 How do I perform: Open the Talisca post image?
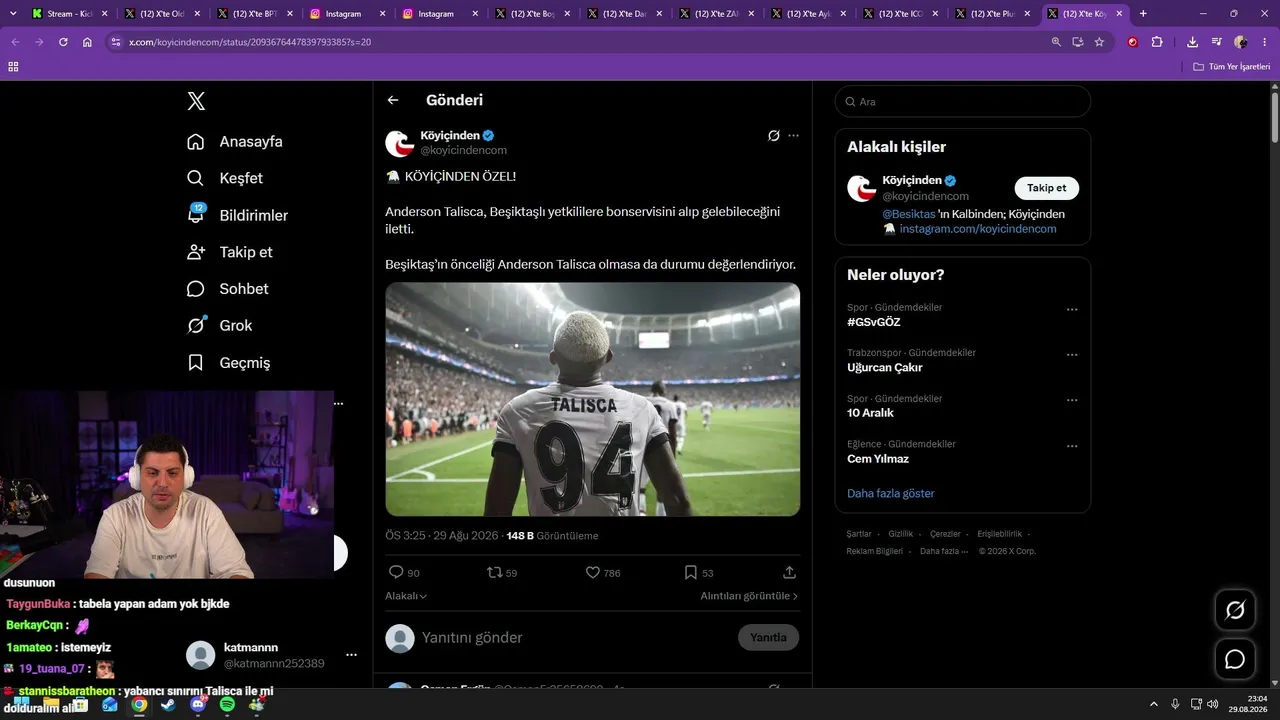593,399
